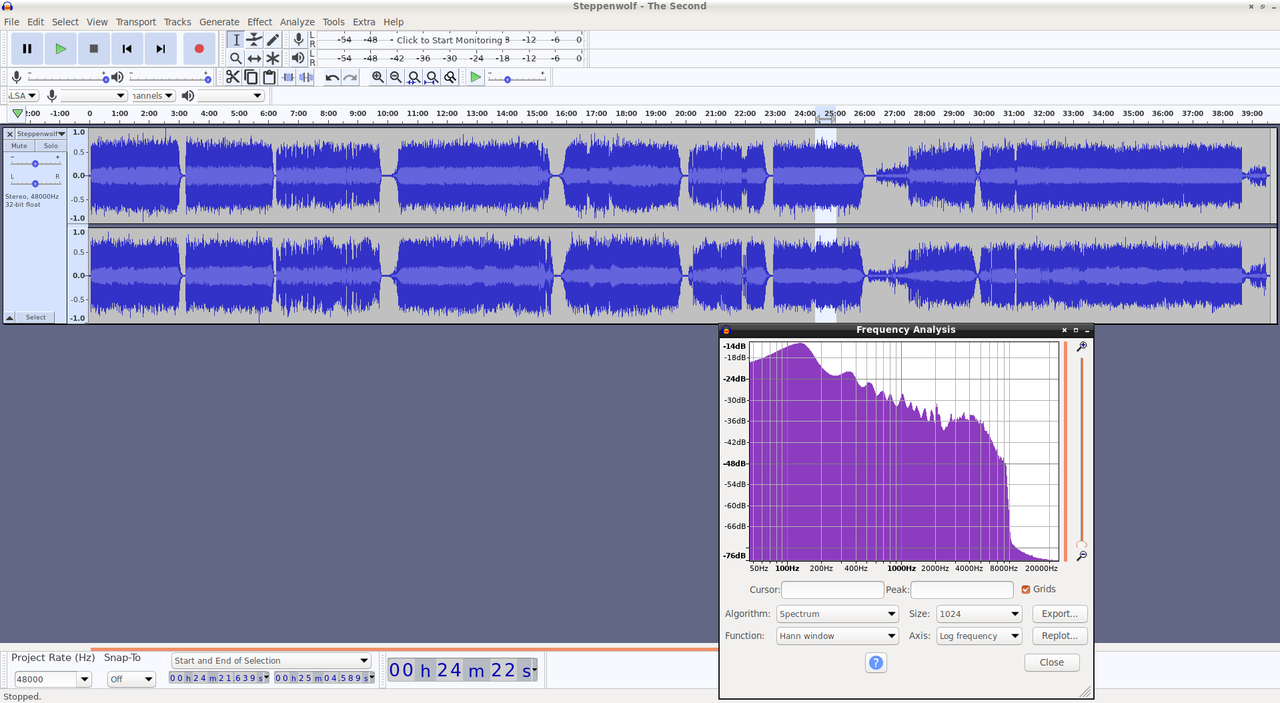Click the Stop transport button

[x=94, y=48]
